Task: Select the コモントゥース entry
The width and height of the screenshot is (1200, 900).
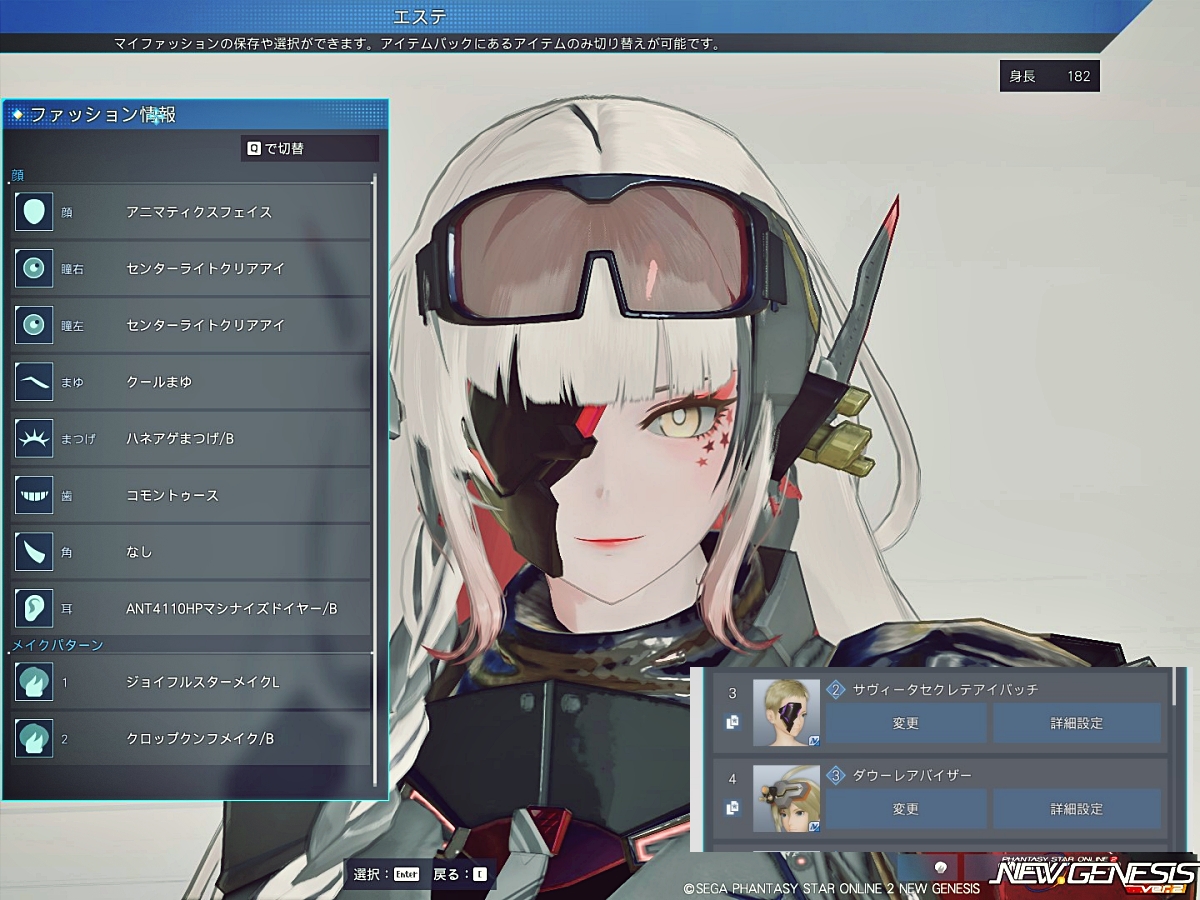Action: click(x=191, y=495)
